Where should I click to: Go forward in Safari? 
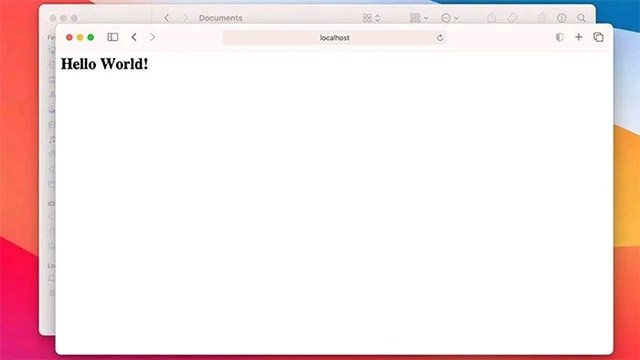click(x=152, y=37)
